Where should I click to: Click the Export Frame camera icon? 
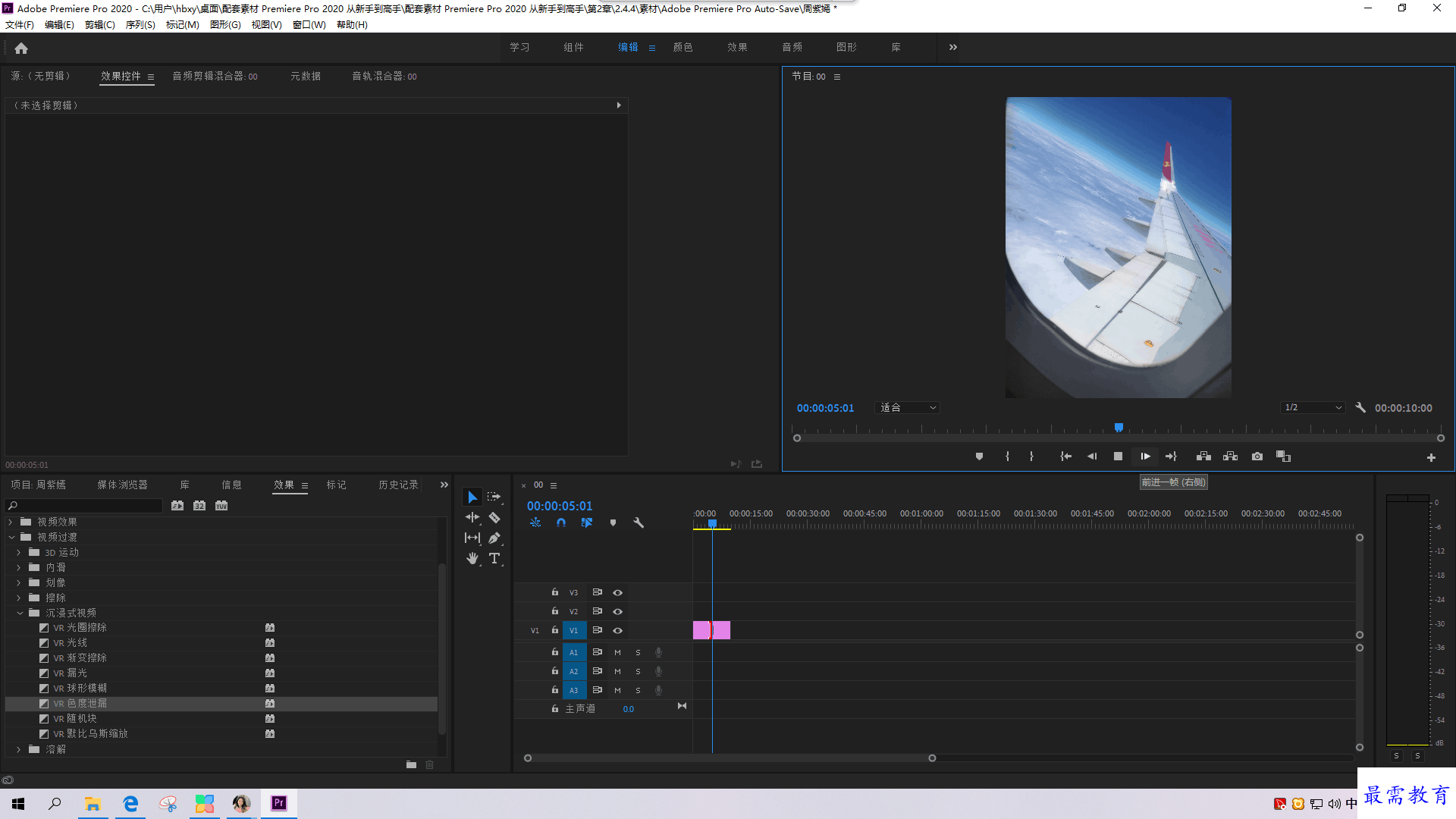pyautogui.click(x=1257, y=457)
